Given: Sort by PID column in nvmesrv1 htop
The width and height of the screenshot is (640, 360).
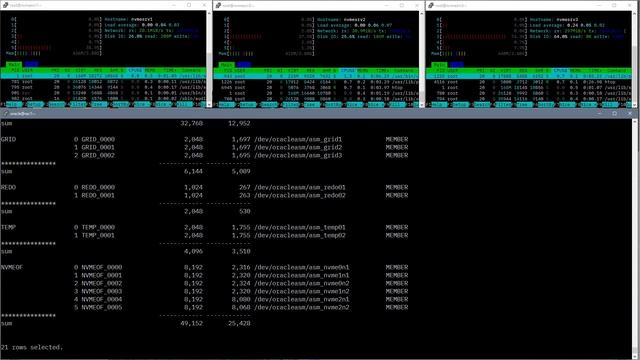Looking at the screenshot, I should pos(15,70).
